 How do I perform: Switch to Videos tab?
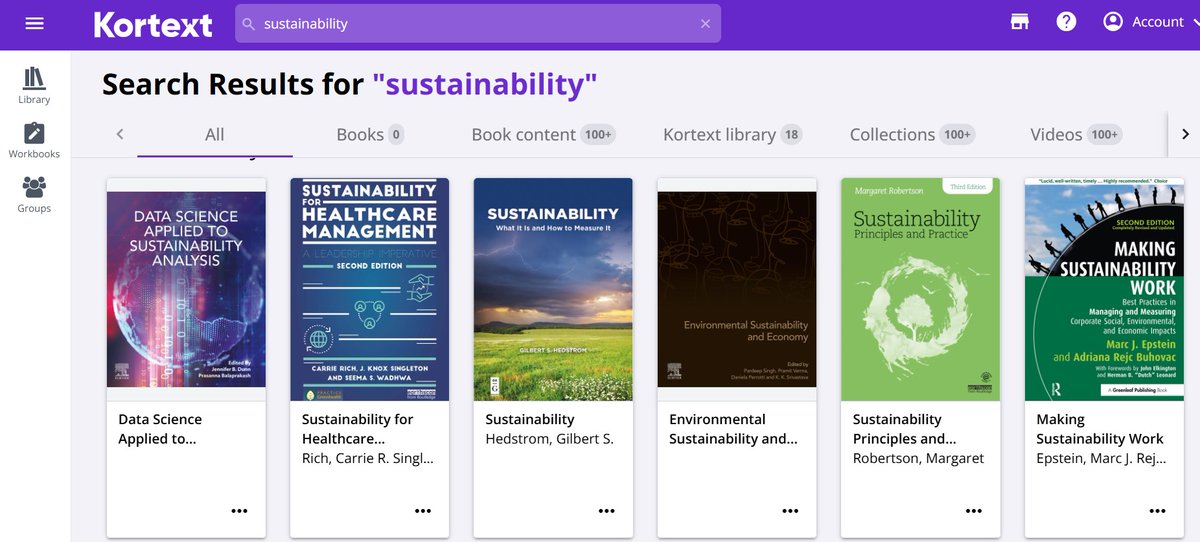click(x=1076, y=134)
